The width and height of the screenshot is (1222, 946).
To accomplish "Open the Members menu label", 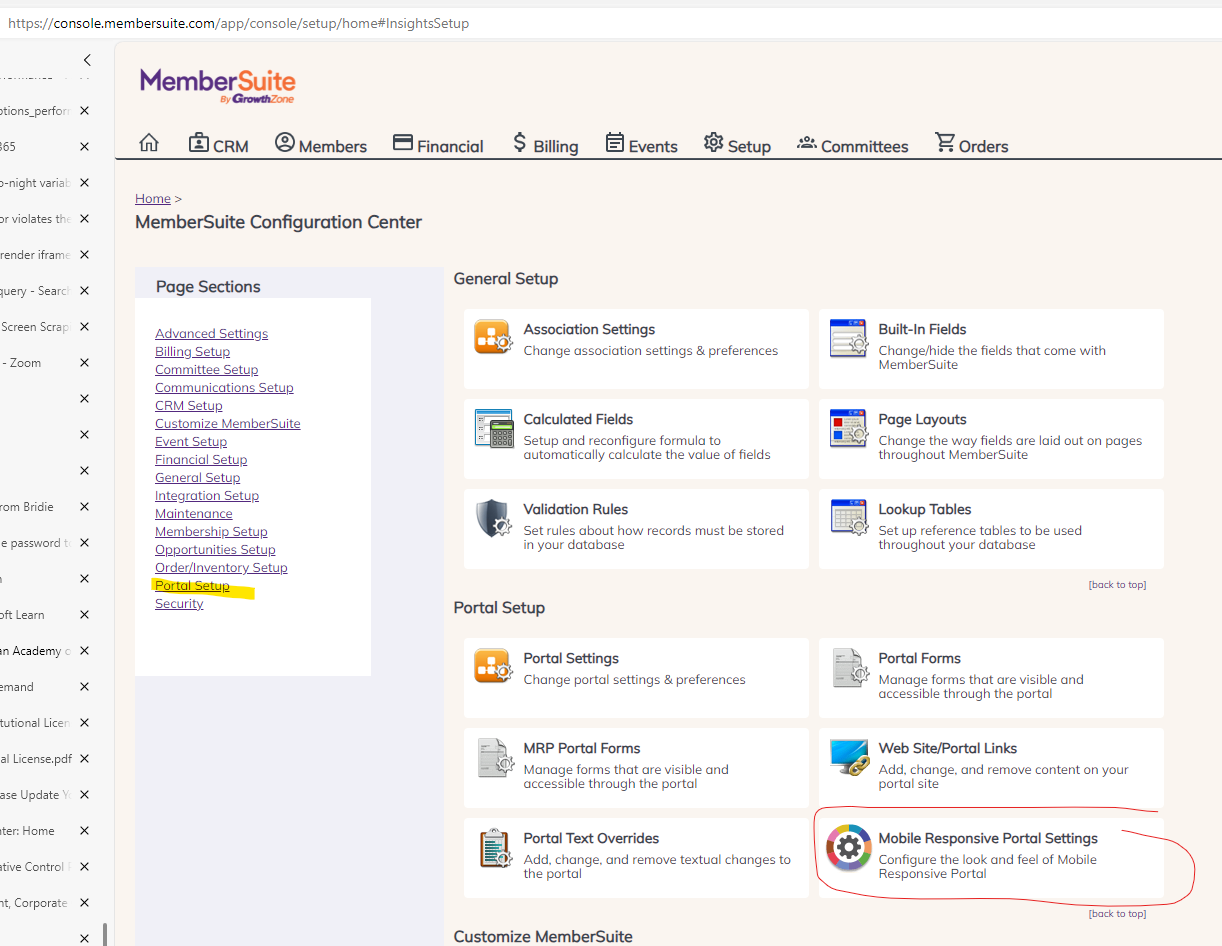I will (x=333, y=146).
